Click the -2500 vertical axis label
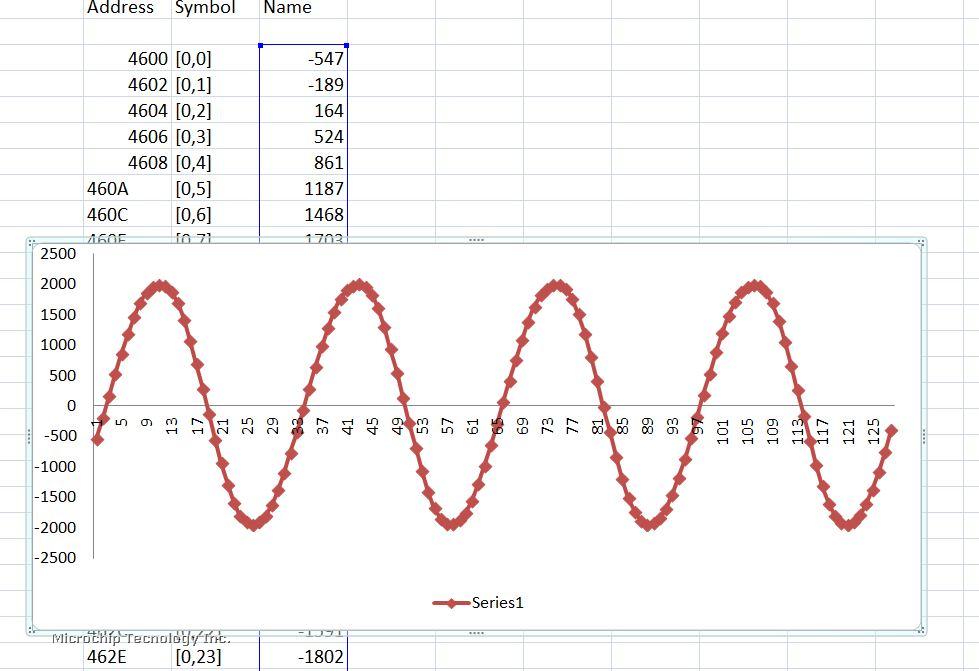The height and width of the screenshot is (671, 979). pos(56,558)
